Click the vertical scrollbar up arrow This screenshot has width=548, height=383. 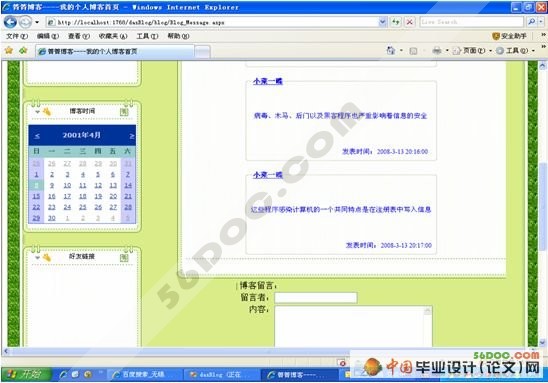(542, 65)
